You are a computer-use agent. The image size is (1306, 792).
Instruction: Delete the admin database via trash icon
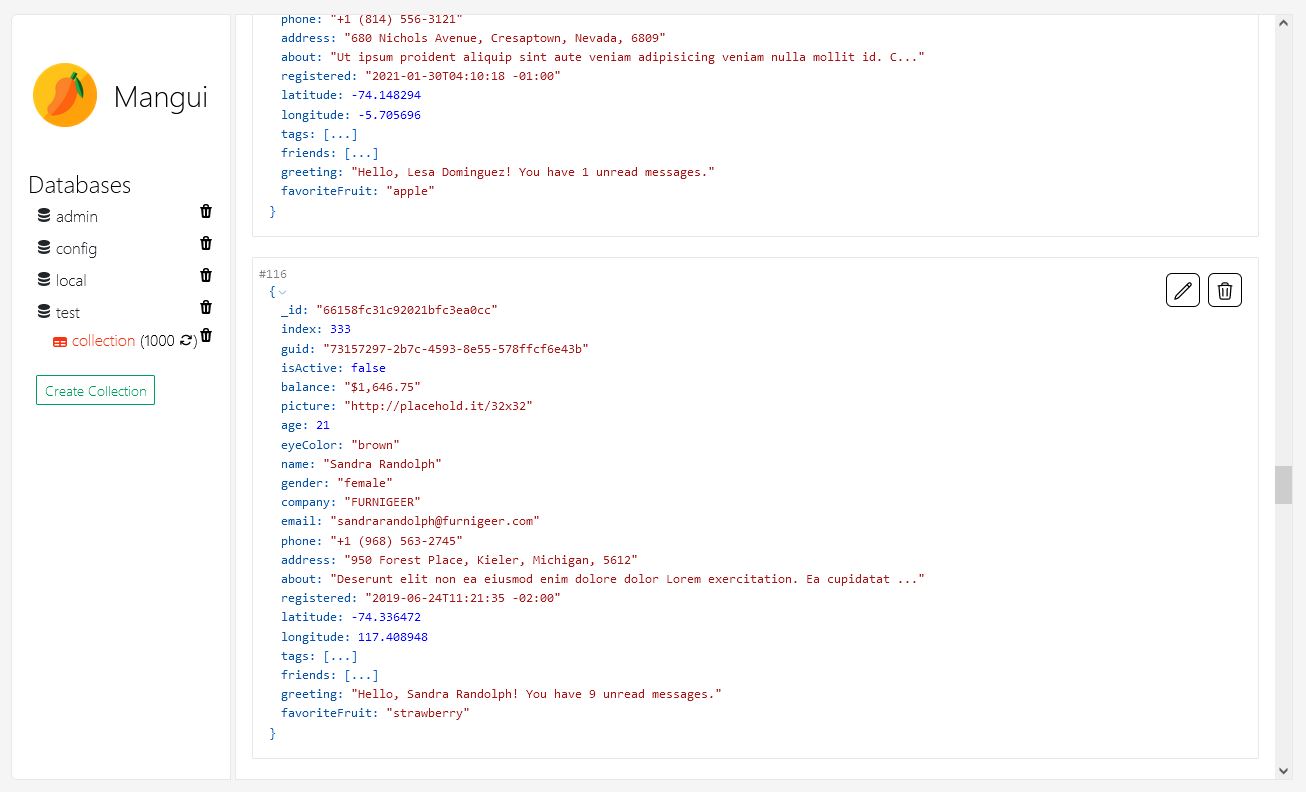pyautogui.click(x=206, y=211)
